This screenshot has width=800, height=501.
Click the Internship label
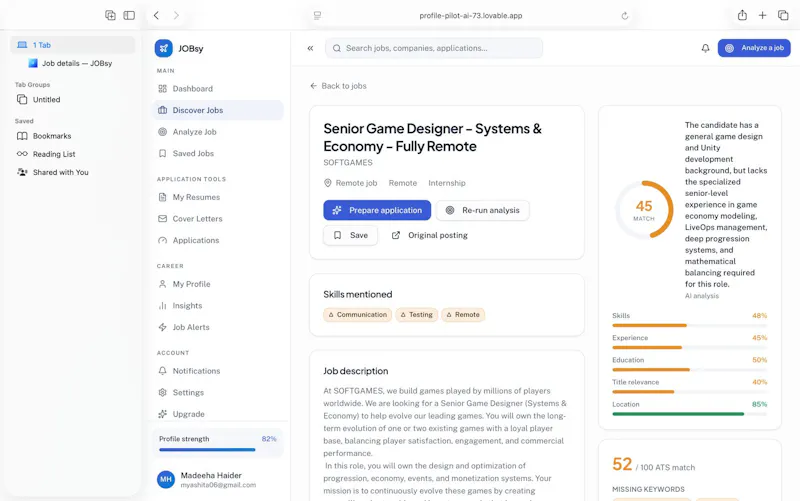click(446, 183)
